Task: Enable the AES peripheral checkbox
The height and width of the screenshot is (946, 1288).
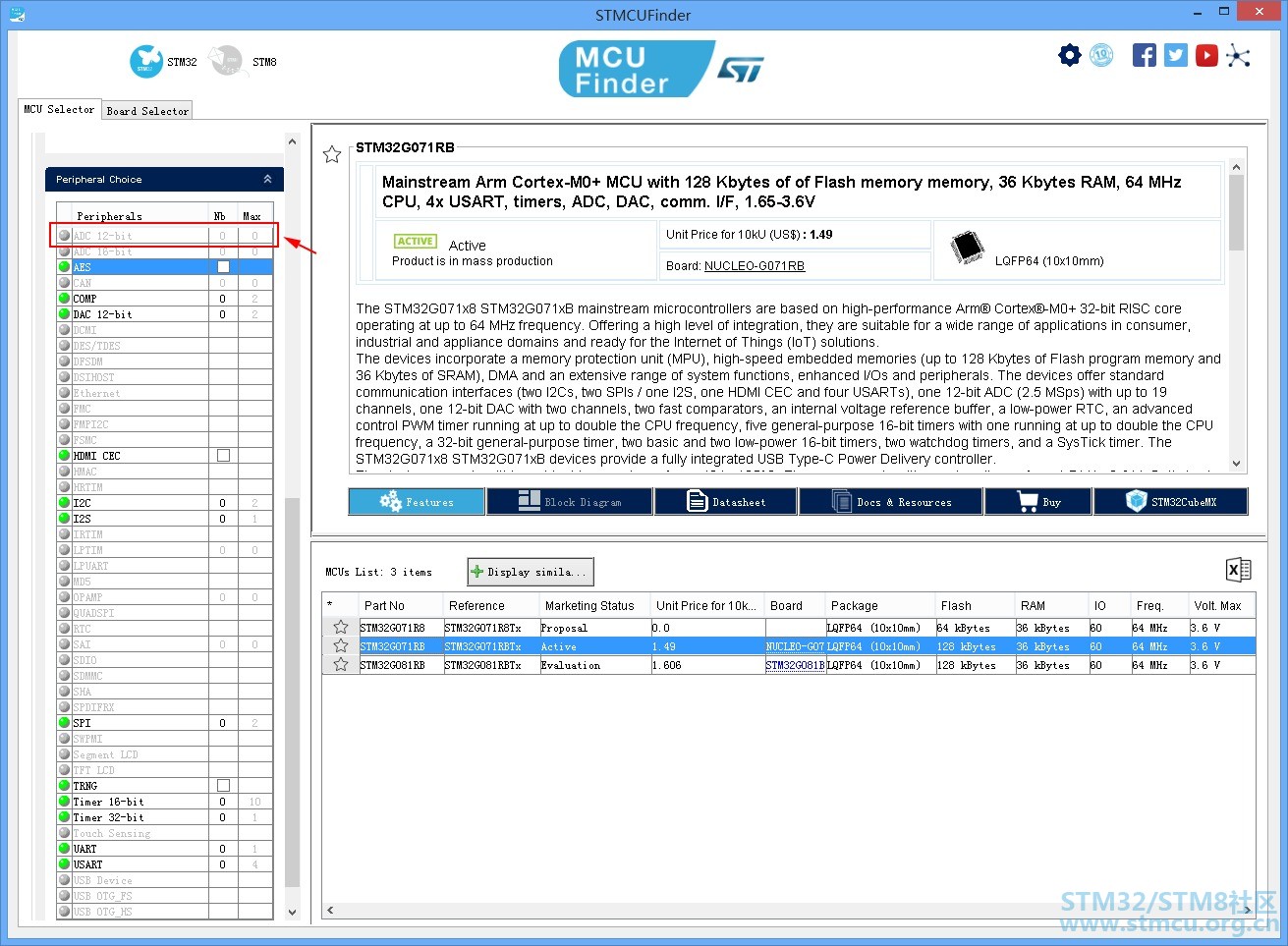Action: 223,267
